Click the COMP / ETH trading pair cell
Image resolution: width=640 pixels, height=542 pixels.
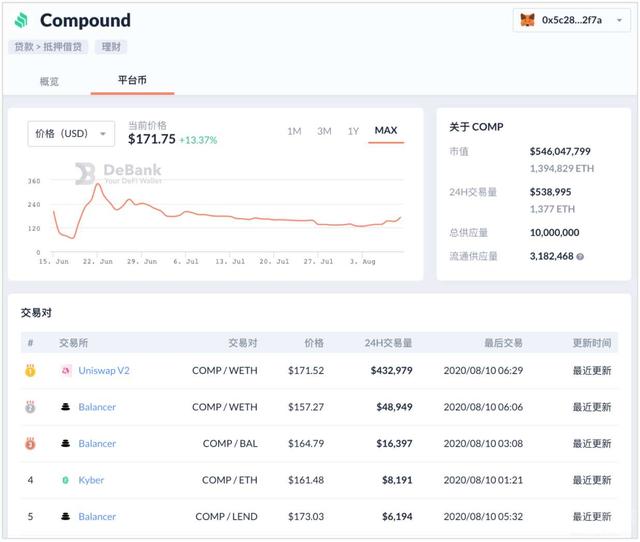pos(229,480)
